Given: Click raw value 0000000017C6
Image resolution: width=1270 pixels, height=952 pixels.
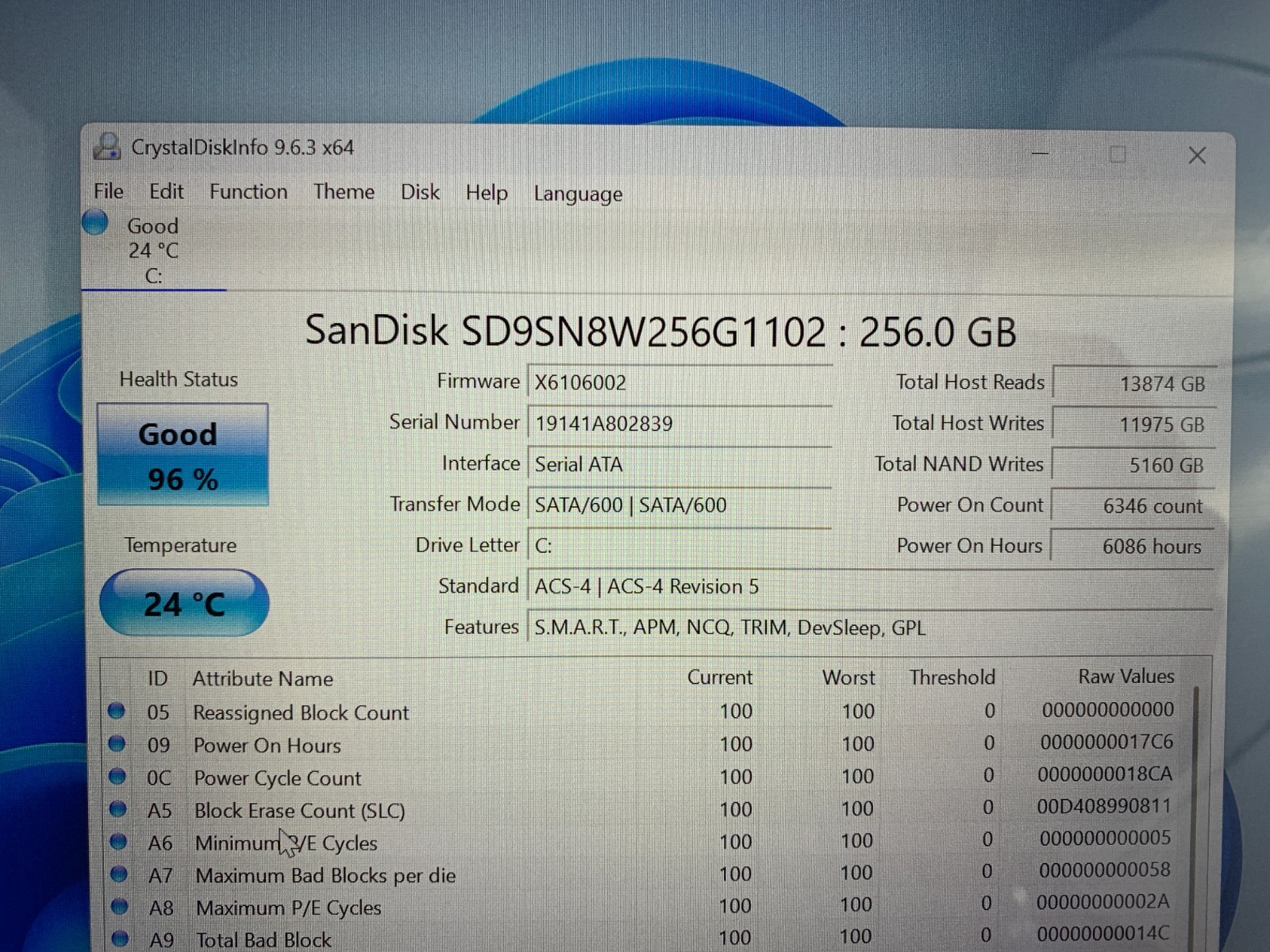Looking at the screenshot, I should 1106,742.
